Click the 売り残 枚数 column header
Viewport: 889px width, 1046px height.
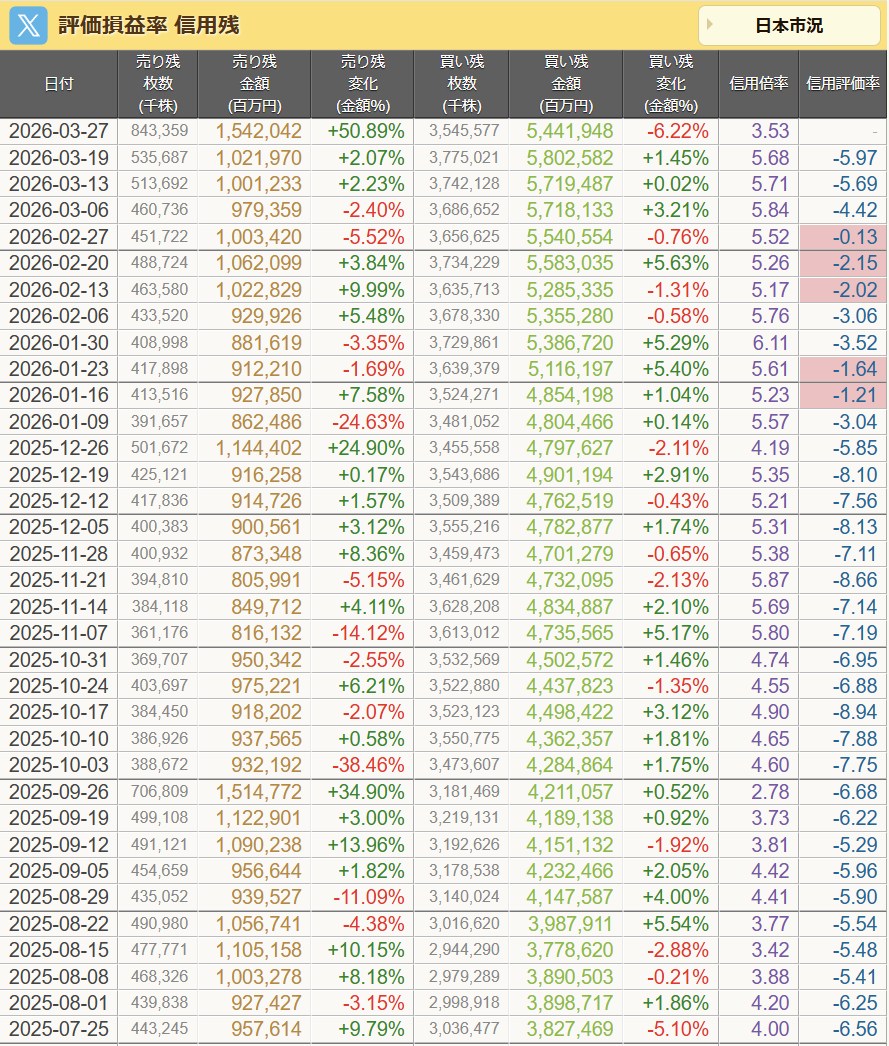tap(158, 84)
